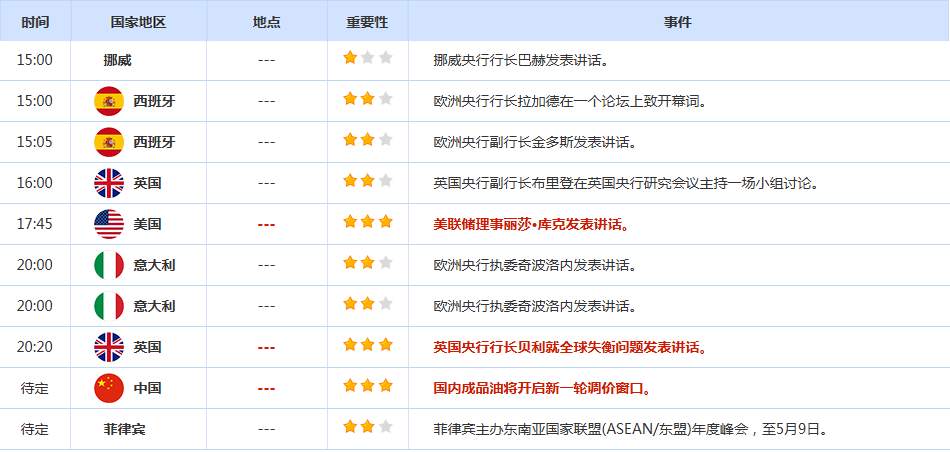Click the red --- location in the 中国 row
The height and width of the screenshot is (452, 950).
click(x=267, y=389)
